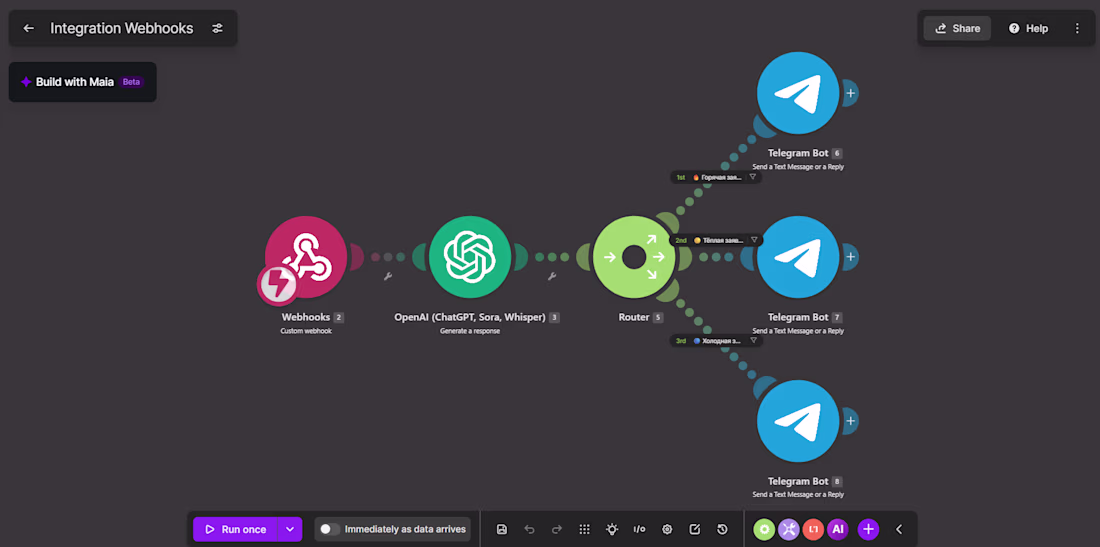Expand the Run once dropdown arrow
1100x547 pixels.
click(290, 529)
